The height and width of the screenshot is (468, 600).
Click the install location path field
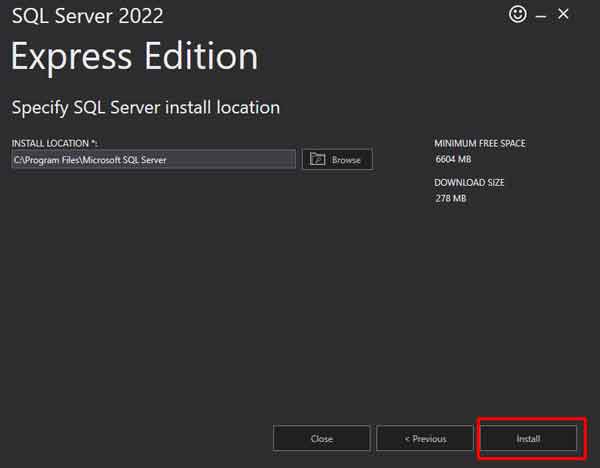(153, 160)
